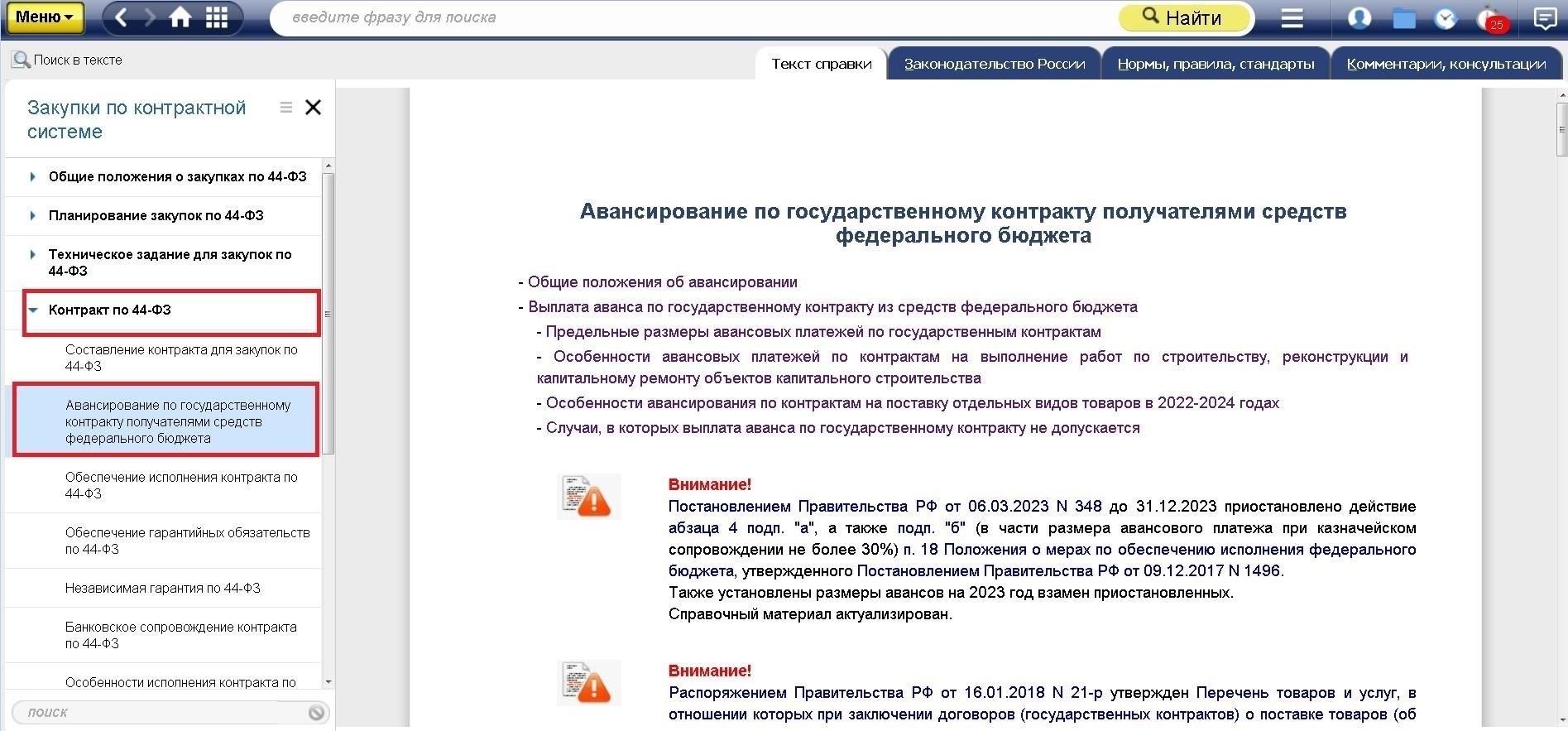This screenshot has width=1568, height=731.
Task: Open the yellow Меню dropdown
Action: [44, 17]
